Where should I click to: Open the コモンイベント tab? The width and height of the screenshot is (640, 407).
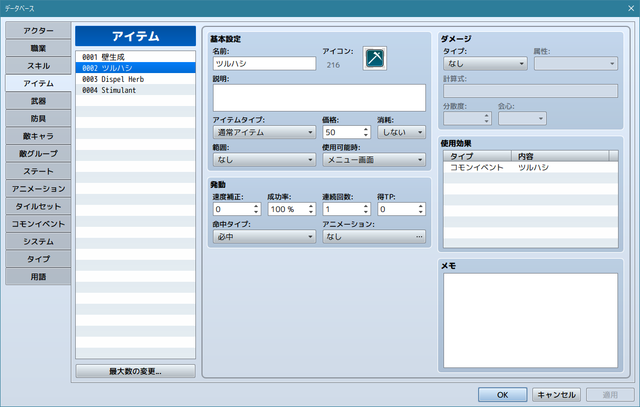tap(38, 224)
